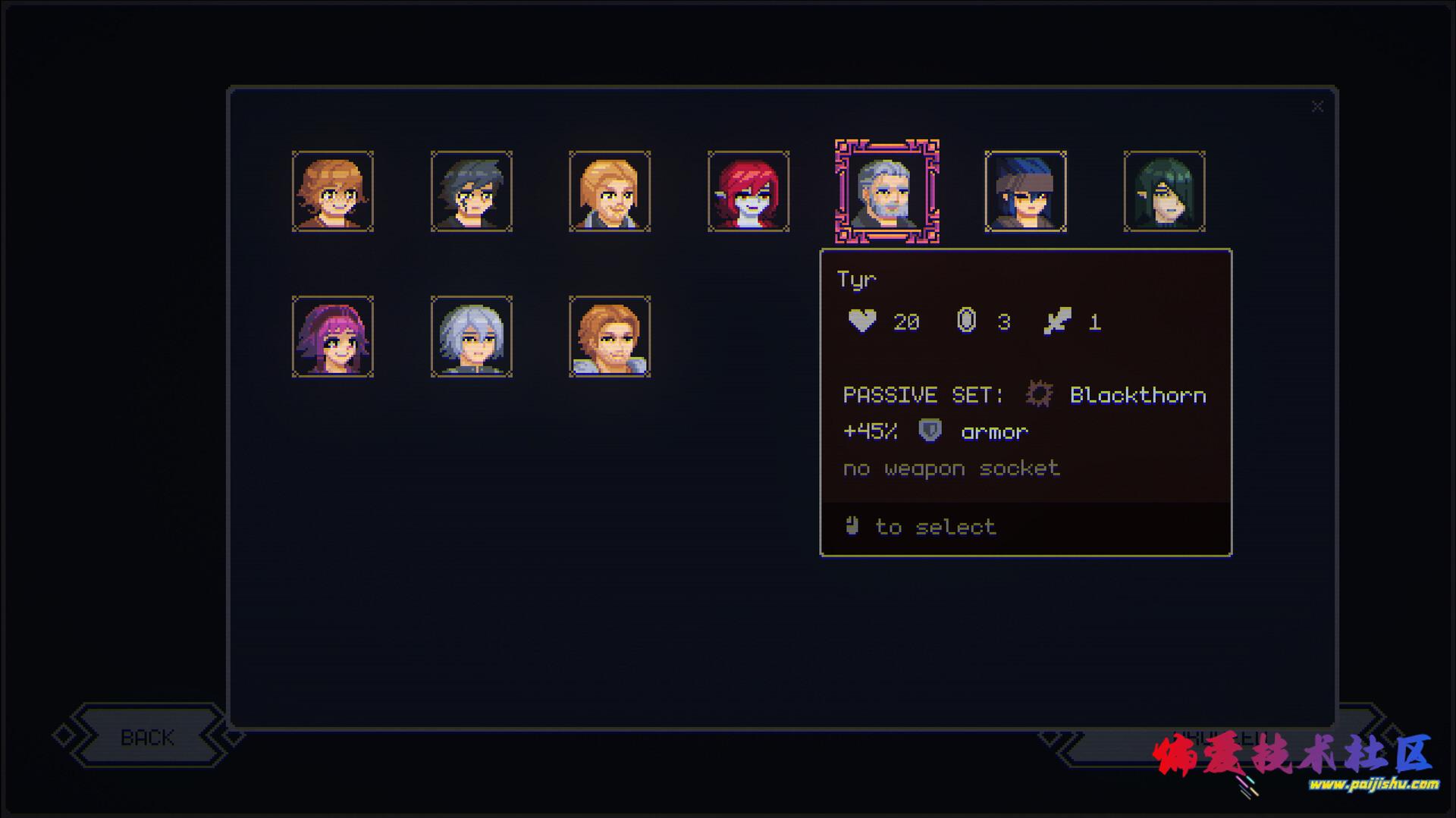1456x818 pixels.
Task: Close the character selection panel
Action: click(x=1317, y=107)
